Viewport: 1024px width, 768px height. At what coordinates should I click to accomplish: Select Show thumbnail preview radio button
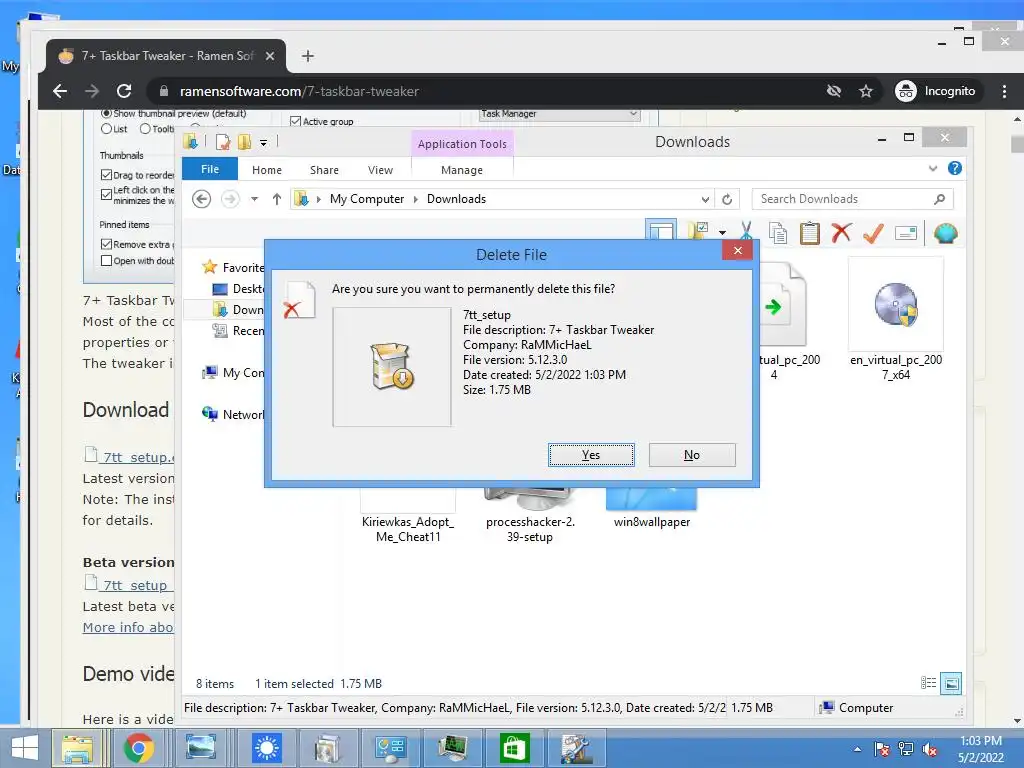tap(106, 113)
